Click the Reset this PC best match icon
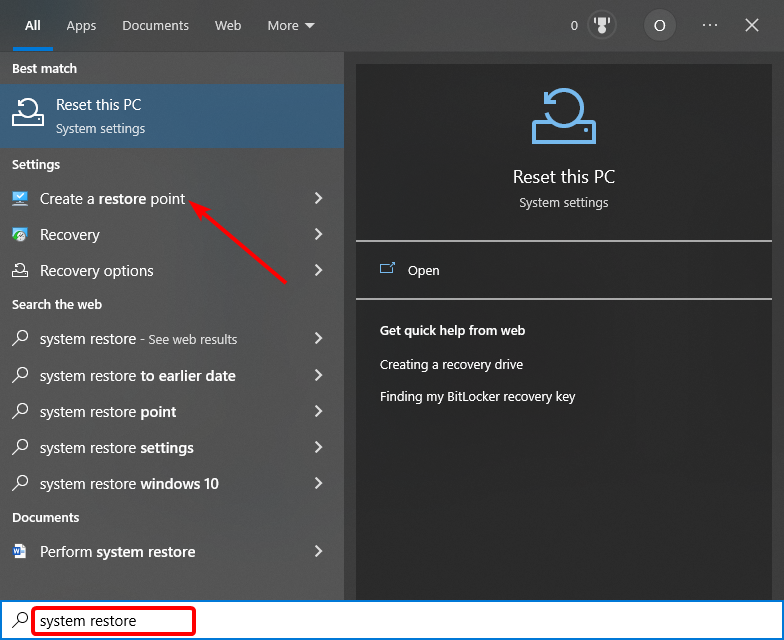Viewport: 784px width, 640px height. 28,112
